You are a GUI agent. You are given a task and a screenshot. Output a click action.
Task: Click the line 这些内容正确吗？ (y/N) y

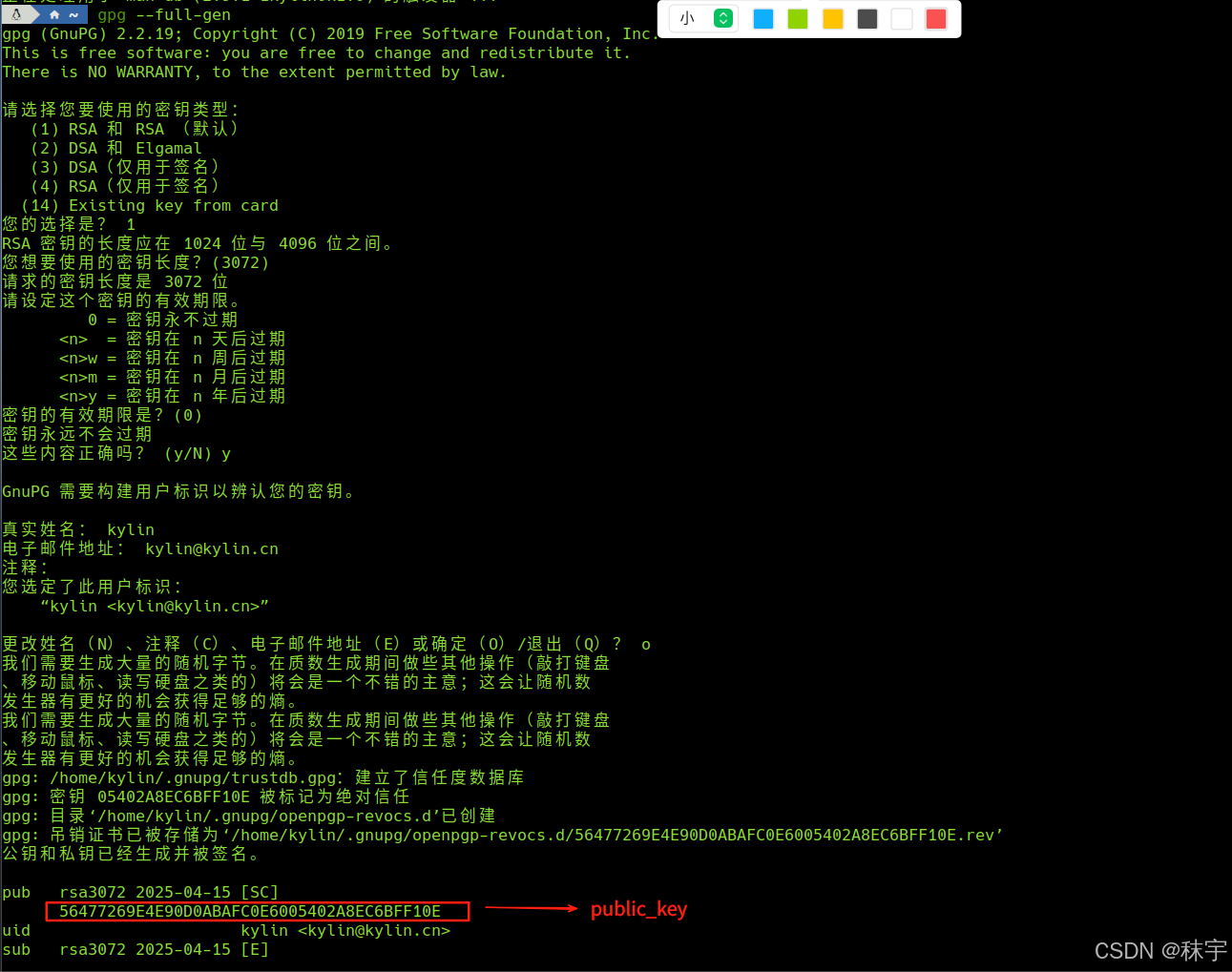pyautogui.click(x=116, y=453)
